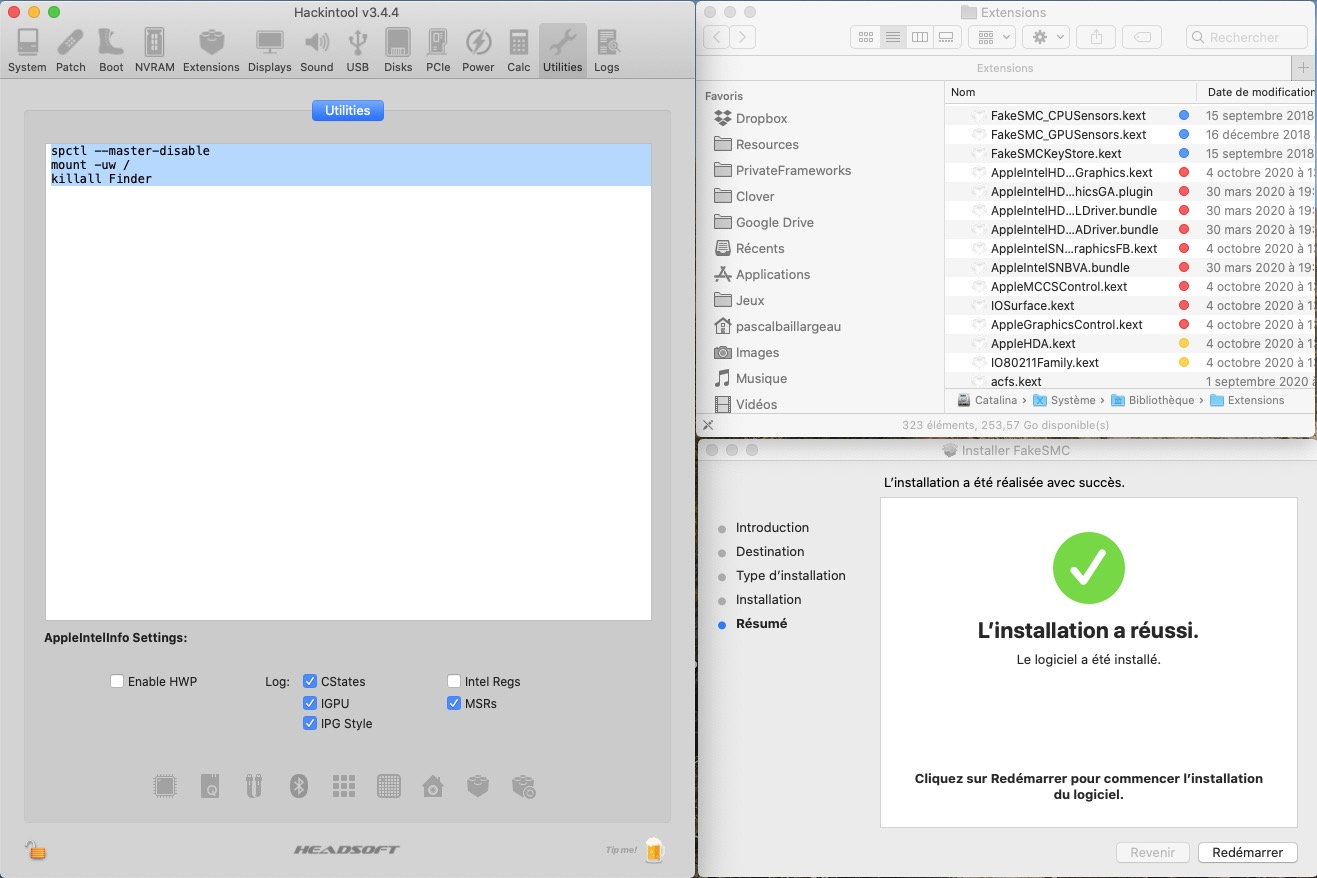This screenshot has width=1317, height=878.
Task: Select IO80211Family.kext file row
Action: click(1130, 363)
